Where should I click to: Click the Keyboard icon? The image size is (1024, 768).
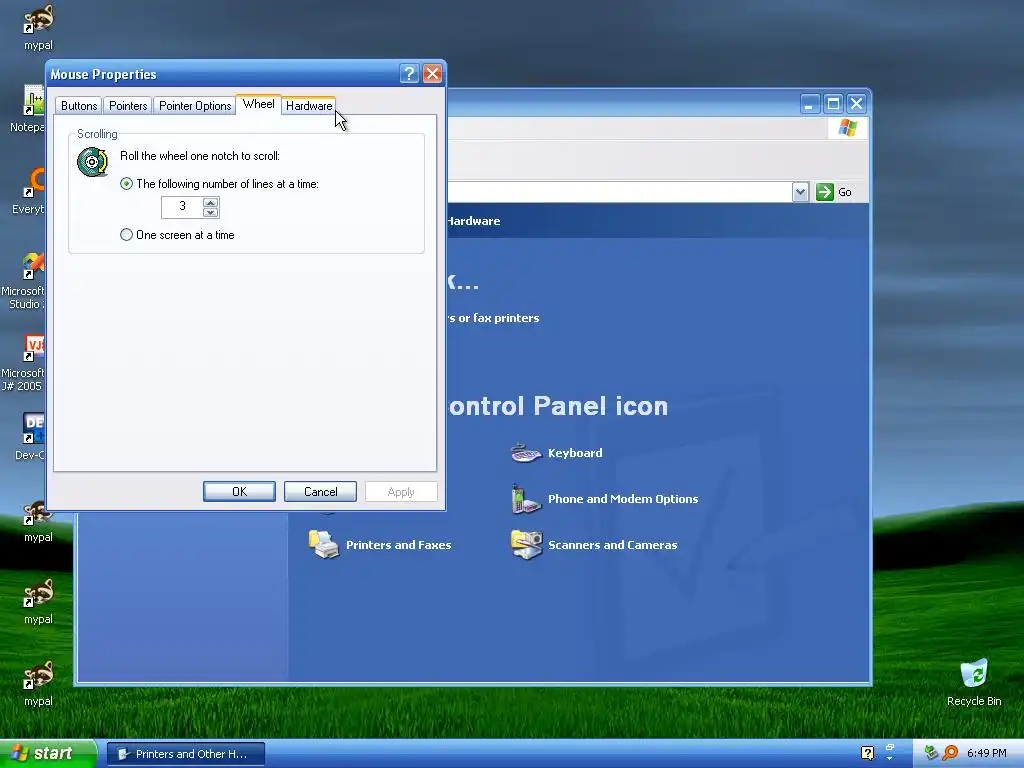point(526,453)
